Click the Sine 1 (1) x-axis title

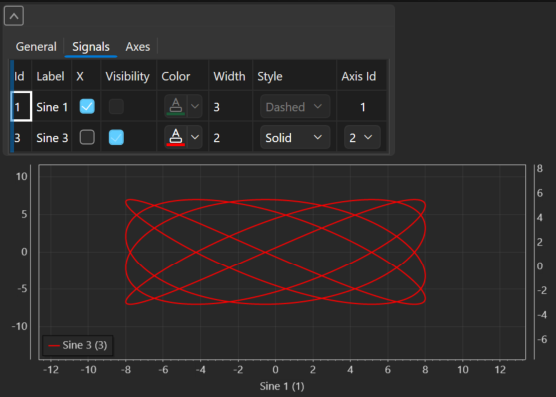[282, 386]
